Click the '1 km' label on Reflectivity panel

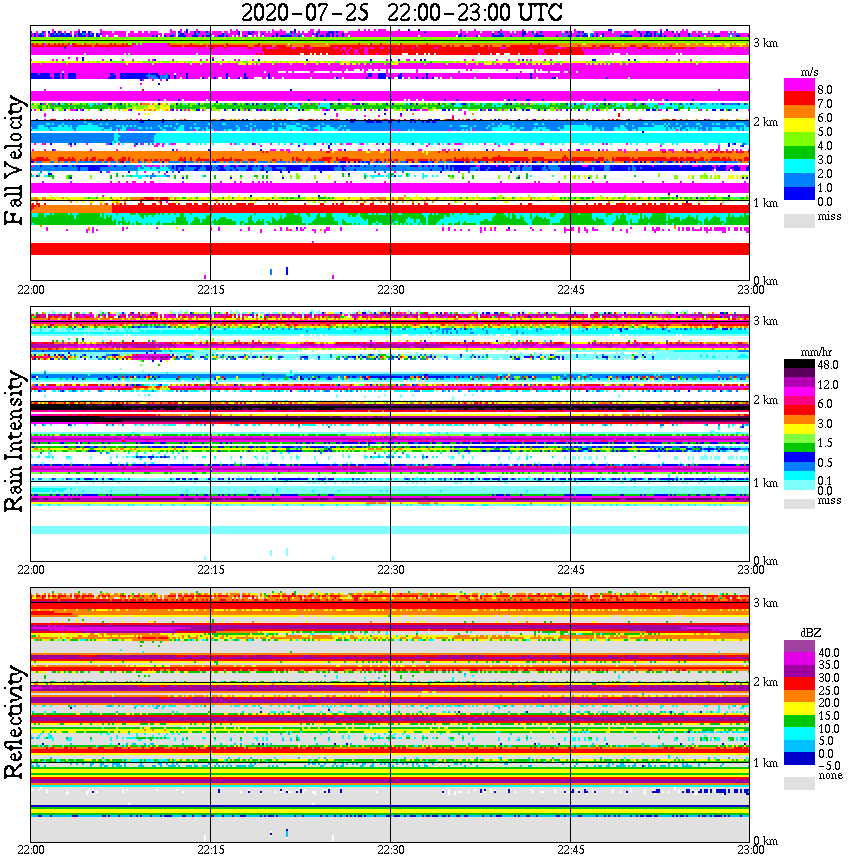click(765, 763)
